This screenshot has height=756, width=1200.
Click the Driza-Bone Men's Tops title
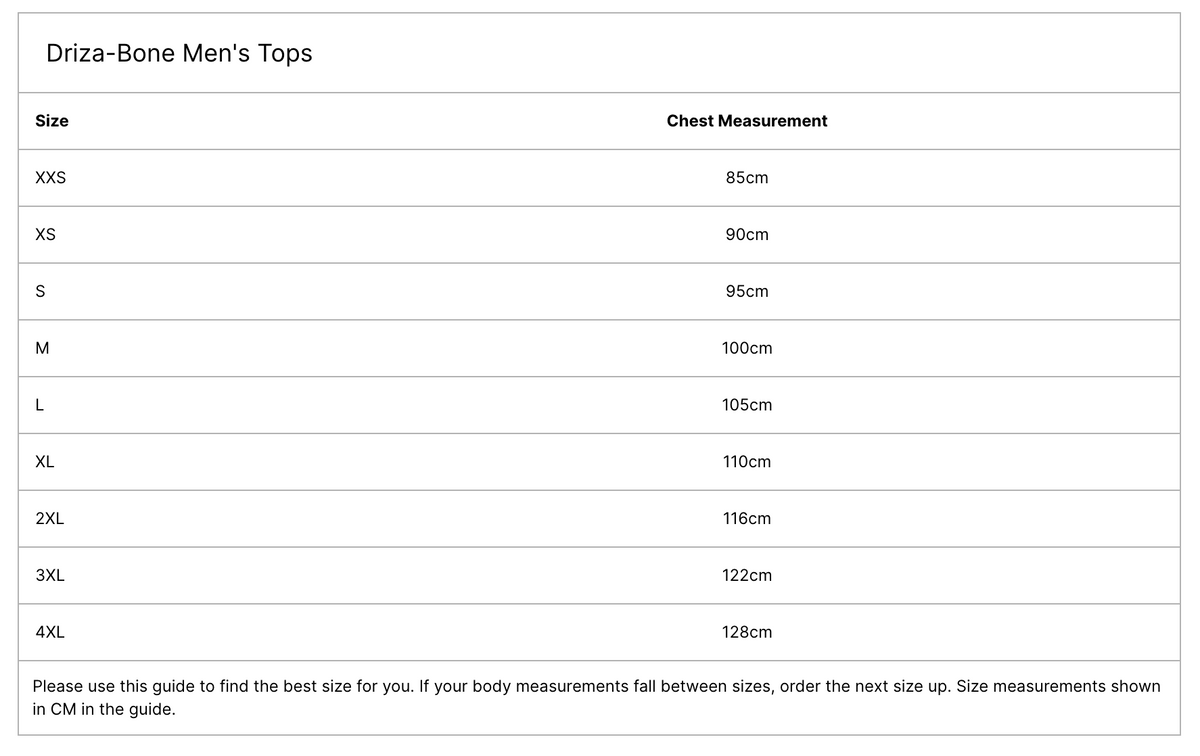(x=179, y=53)
